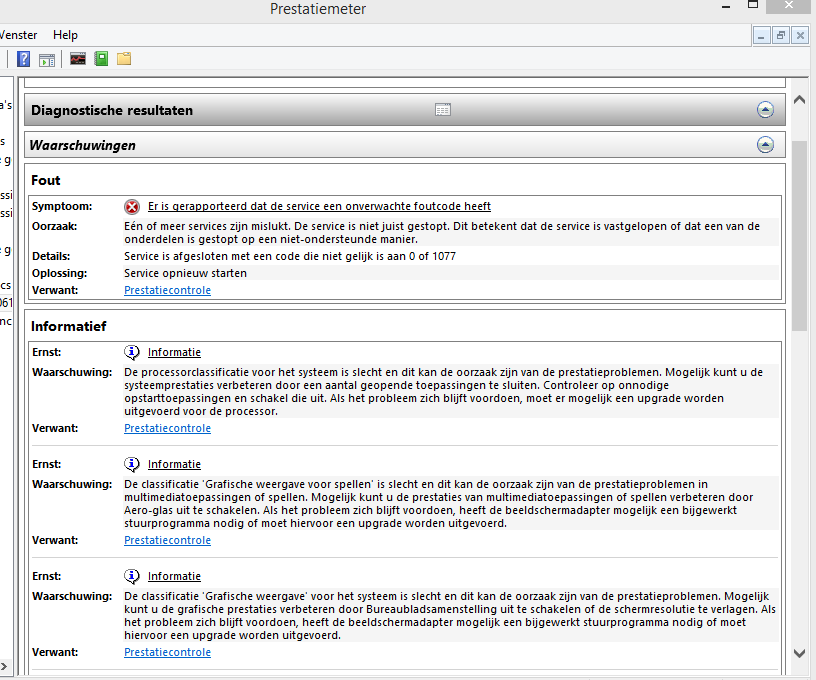Open the Venster menu

click(18, 35)
